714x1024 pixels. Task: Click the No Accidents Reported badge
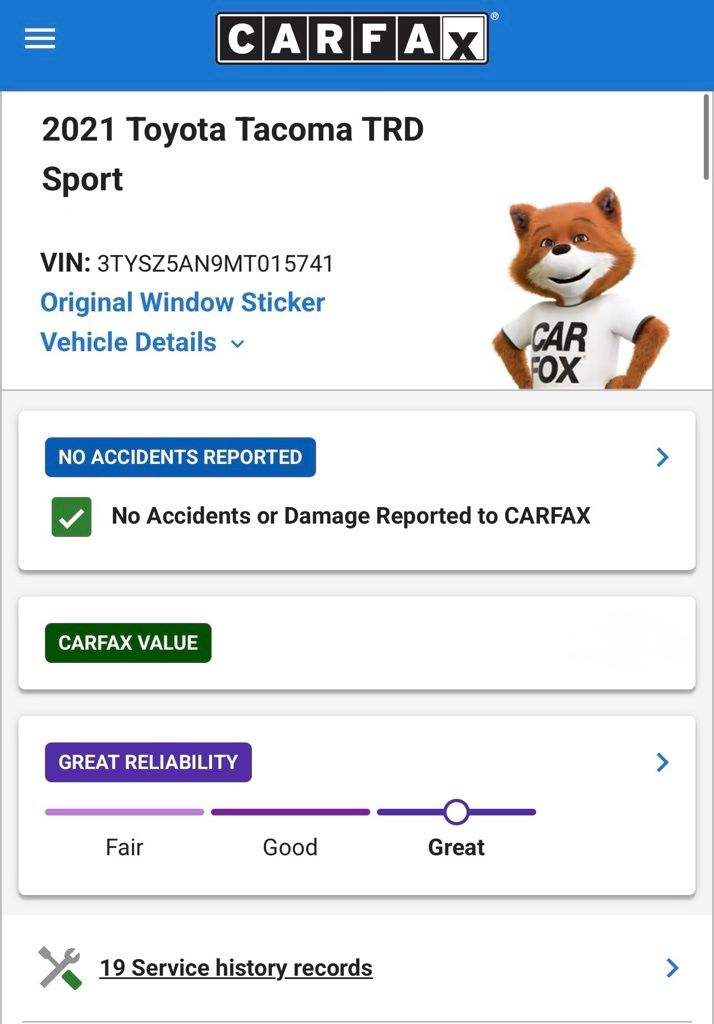[180, 457]
